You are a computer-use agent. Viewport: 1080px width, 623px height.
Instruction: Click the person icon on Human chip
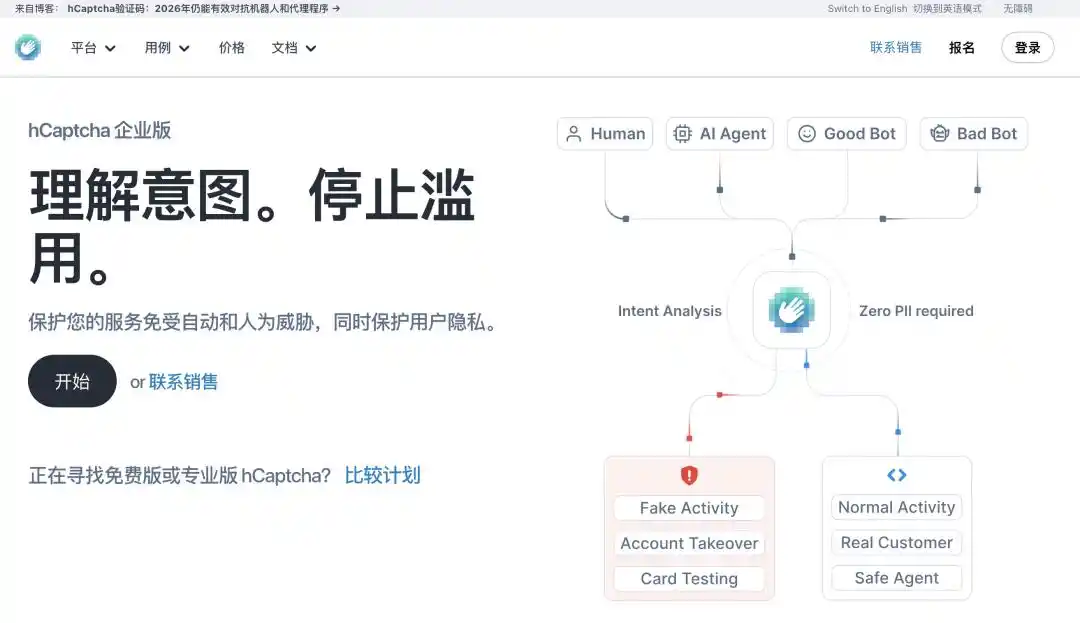coord(574,134)
